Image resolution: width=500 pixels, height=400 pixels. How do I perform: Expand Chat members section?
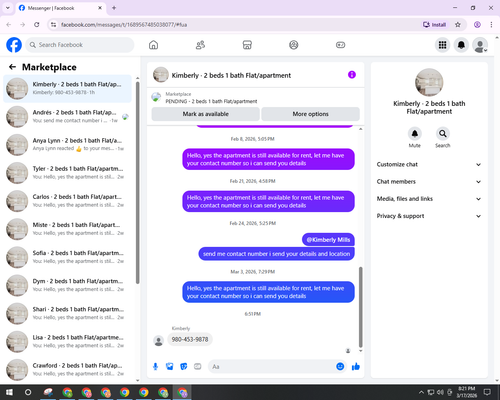pyautogui.click(x=429, y=182)
